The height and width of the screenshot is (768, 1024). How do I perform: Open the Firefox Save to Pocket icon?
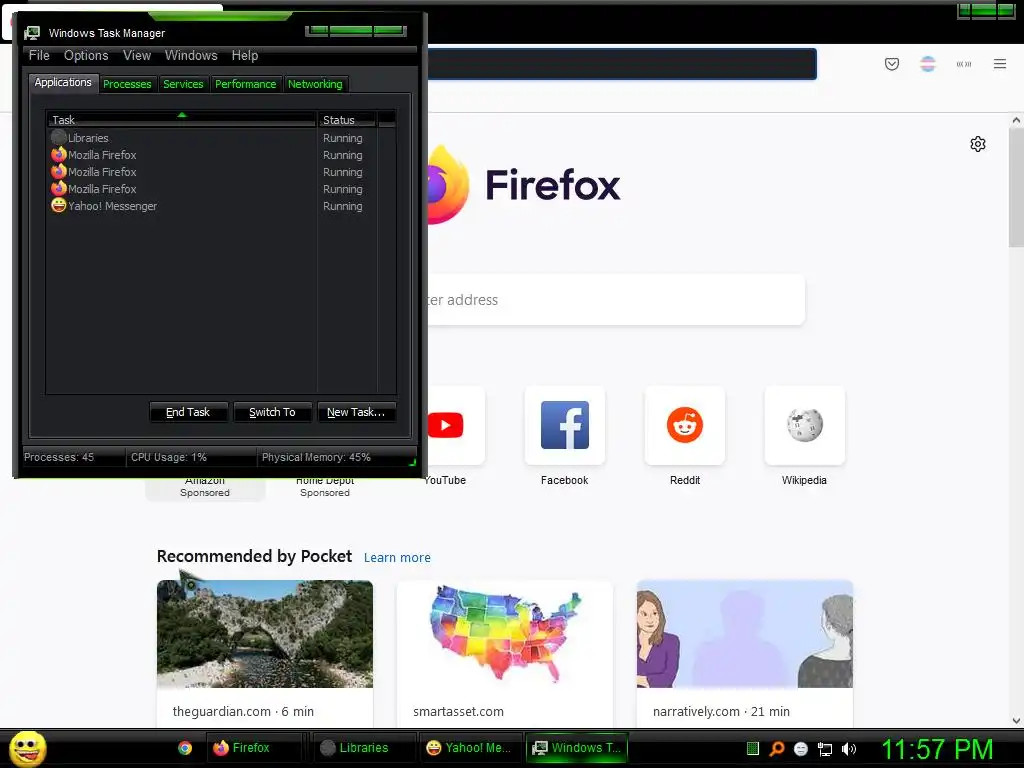(x=891, y=64)
